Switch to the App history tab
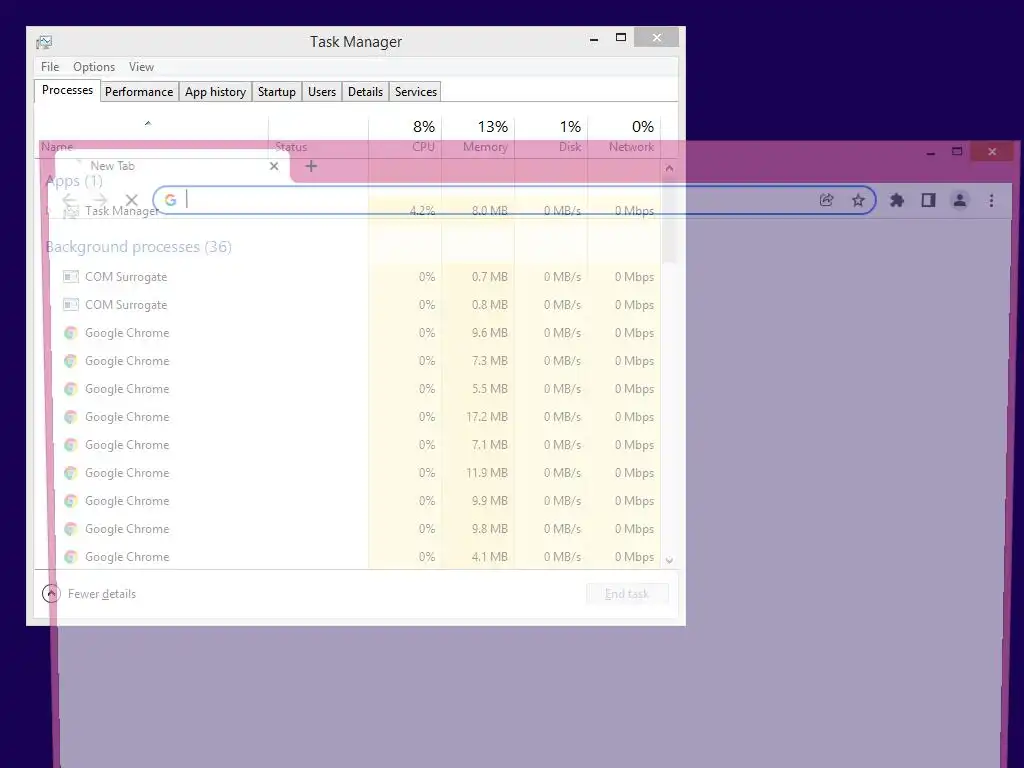 pos(216,91)
